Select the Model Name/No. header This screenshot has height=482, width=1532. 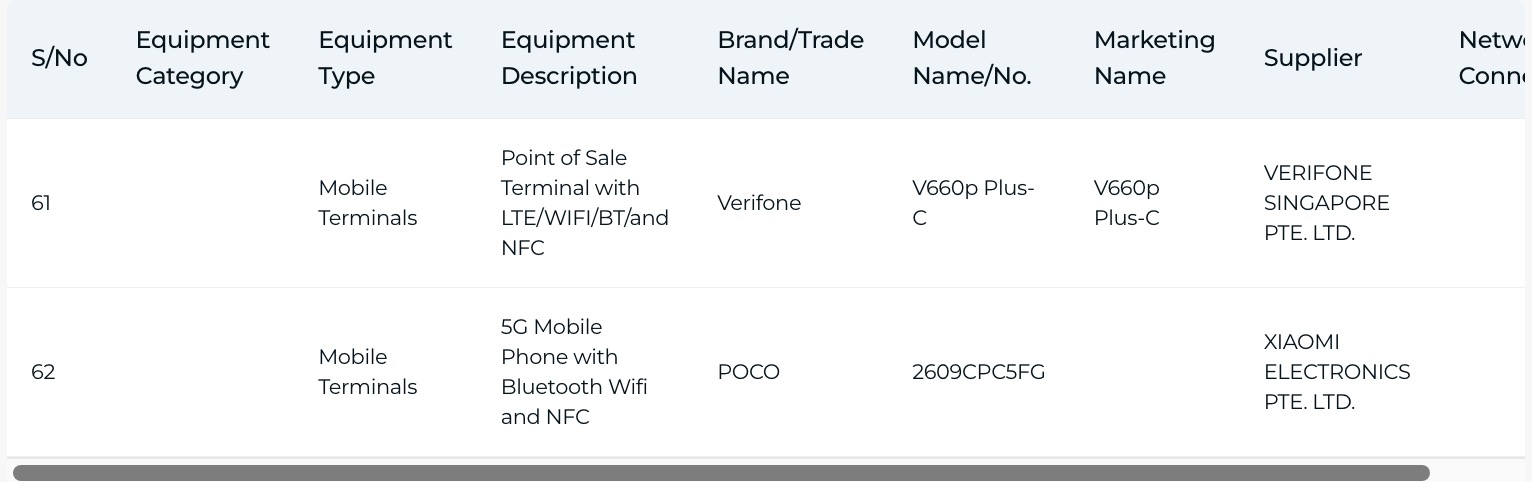972,58
